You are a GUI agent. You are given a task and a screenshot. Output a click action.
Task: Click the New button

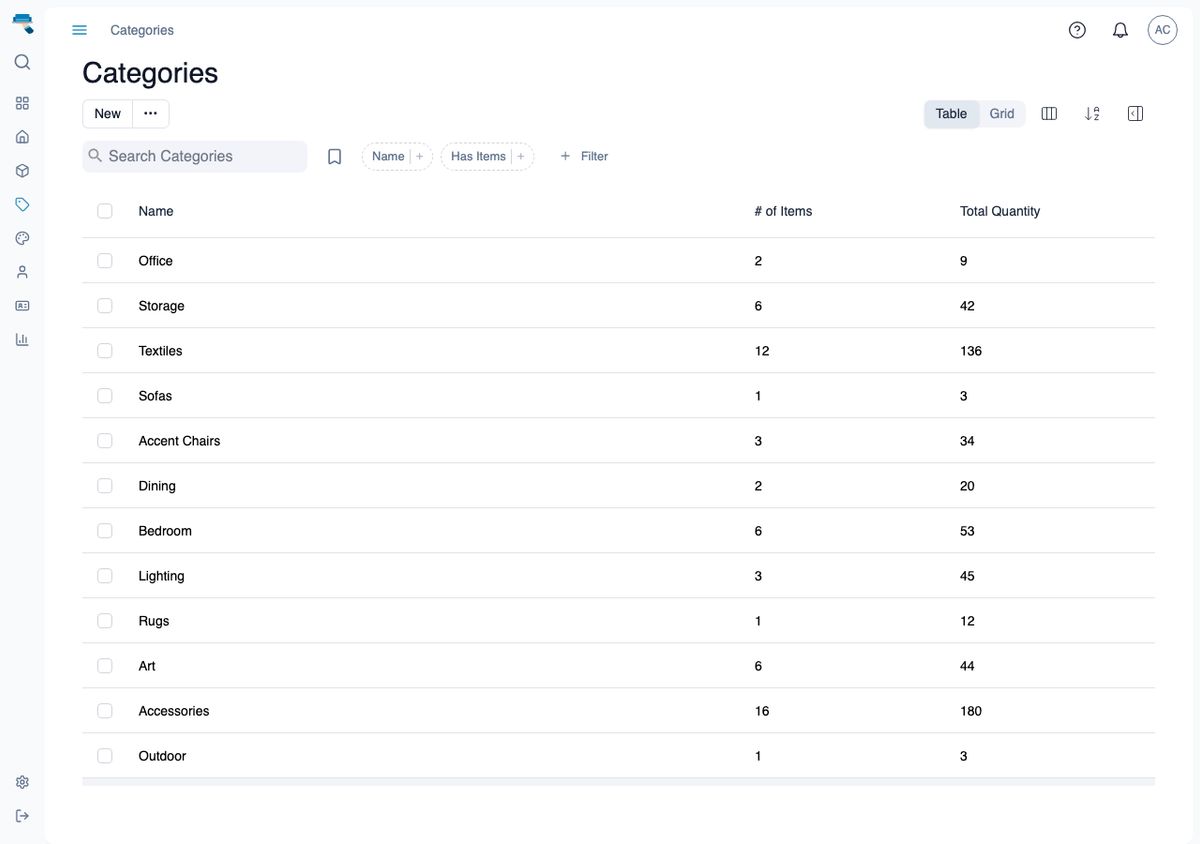(107, 114)
